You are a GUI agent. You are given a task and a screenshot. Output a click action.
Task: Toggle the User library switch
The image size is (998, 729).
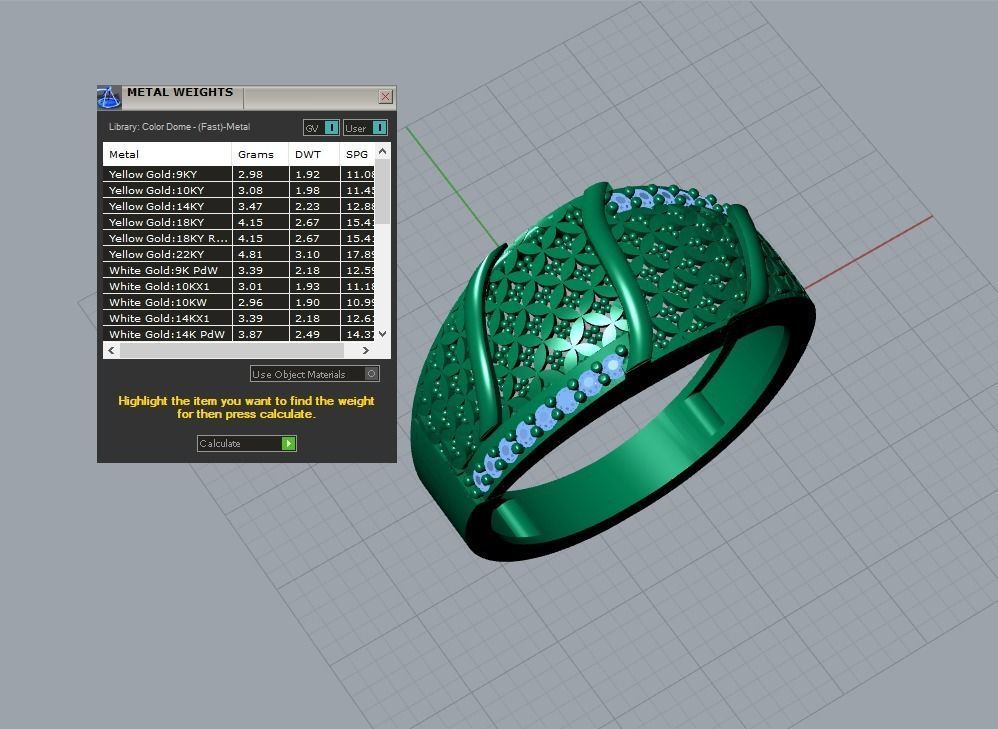pos(365,128)
